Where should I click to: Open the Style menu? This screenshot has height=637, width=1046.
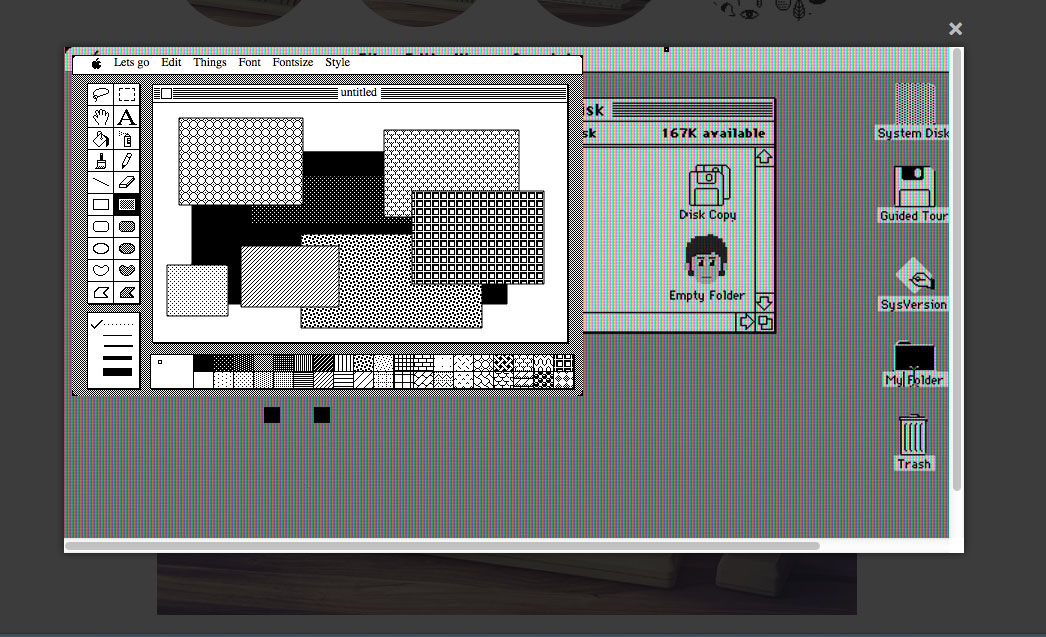[338, 62]
